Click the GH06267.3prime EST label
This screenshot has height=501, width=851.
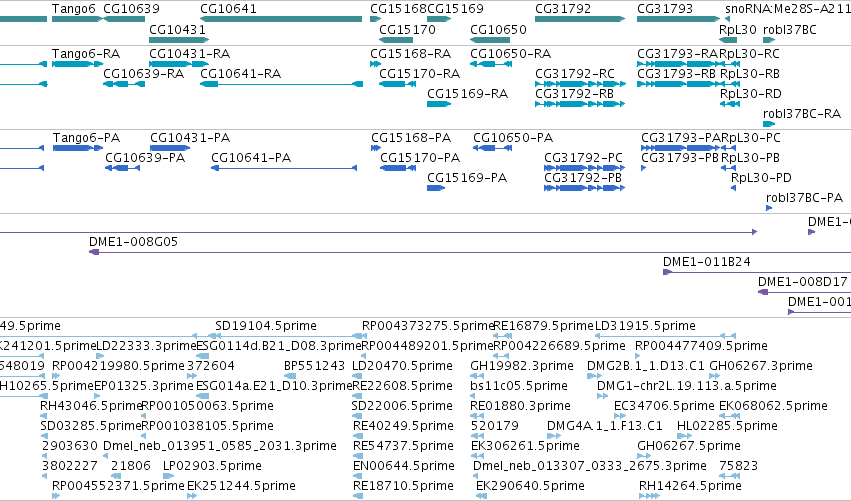coord(761,366)
